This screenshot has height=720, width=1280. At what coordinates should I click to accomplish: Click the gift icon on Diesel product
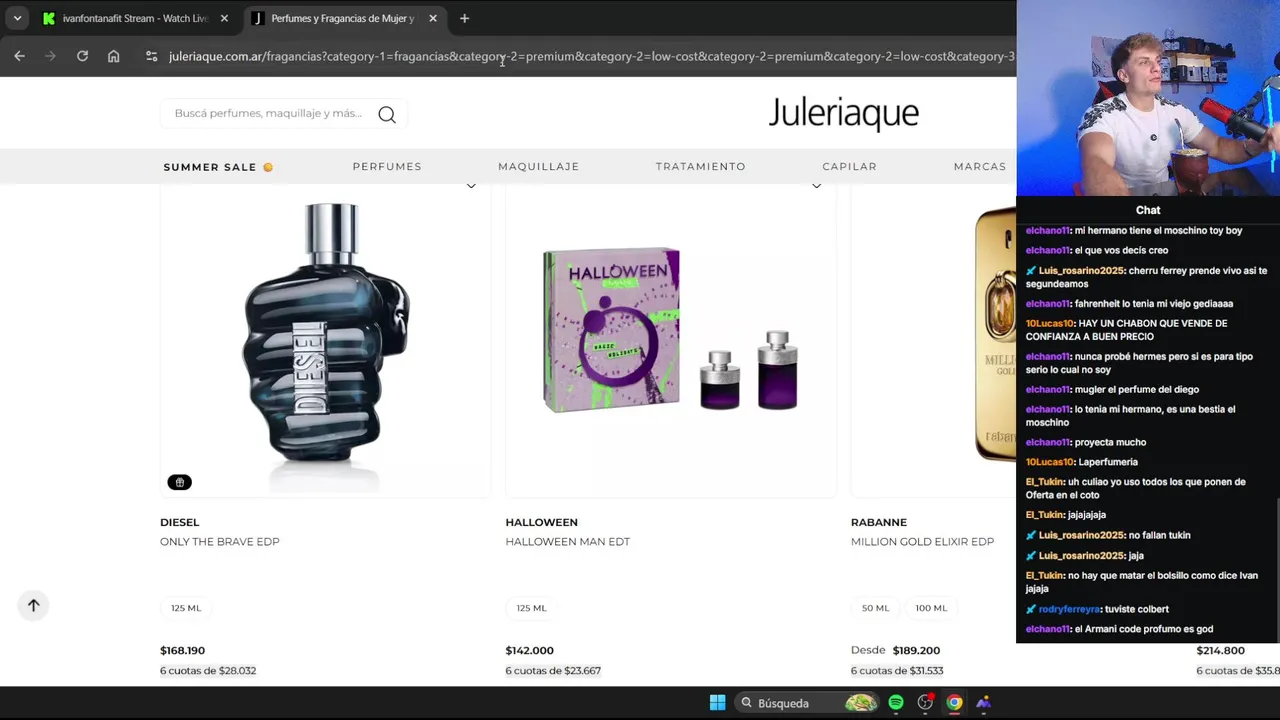click(x=179, y=482)
